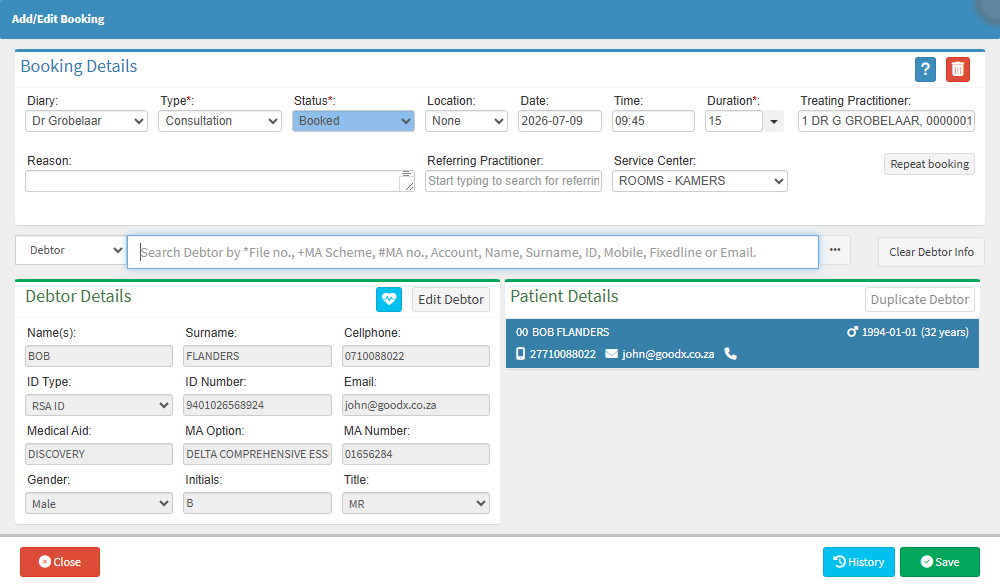Open the blue help question mark icon
The height and width of the screenshot is (587, 1000).
coord(925,70)
